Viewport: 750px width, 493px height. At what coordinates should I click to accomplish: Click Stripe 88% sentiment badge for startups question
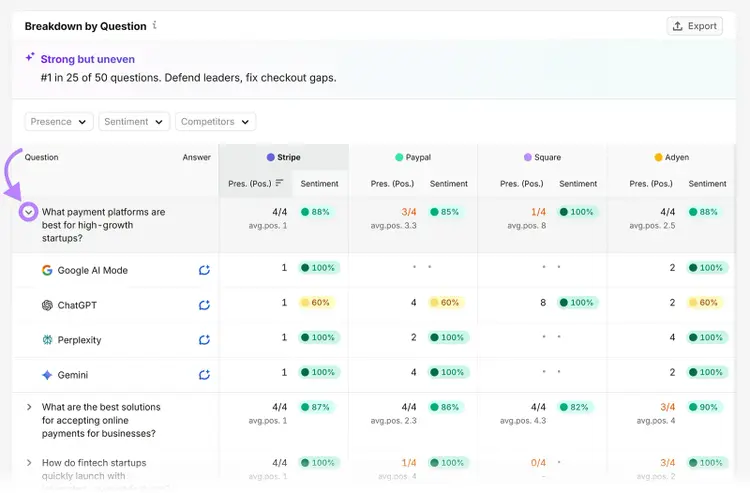click(316, 212)
